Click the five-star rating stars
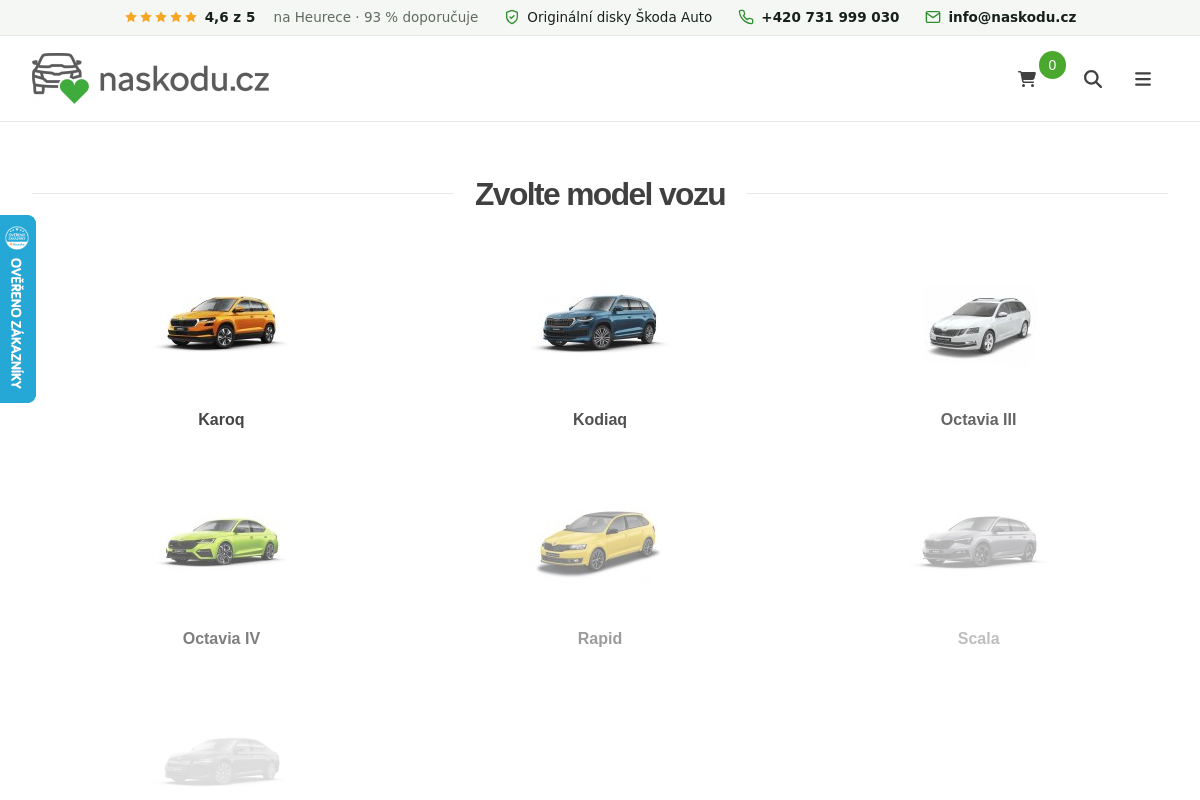This screenshot has width=1200, height=800. tap(161, 17)
